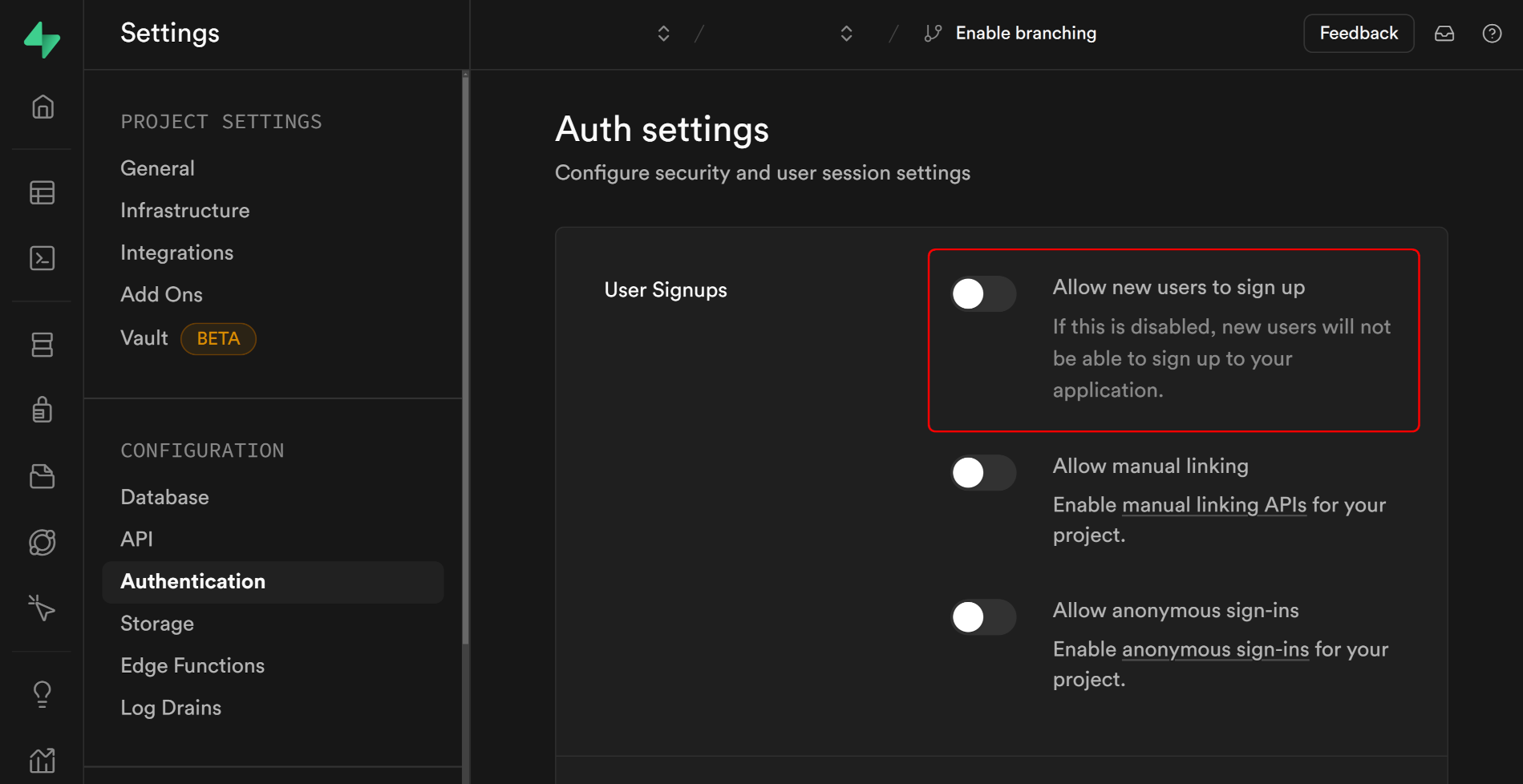Screen dimensions: 1523x784
Task: Toggle Allow new users to sign up
Action: point(983,294)
